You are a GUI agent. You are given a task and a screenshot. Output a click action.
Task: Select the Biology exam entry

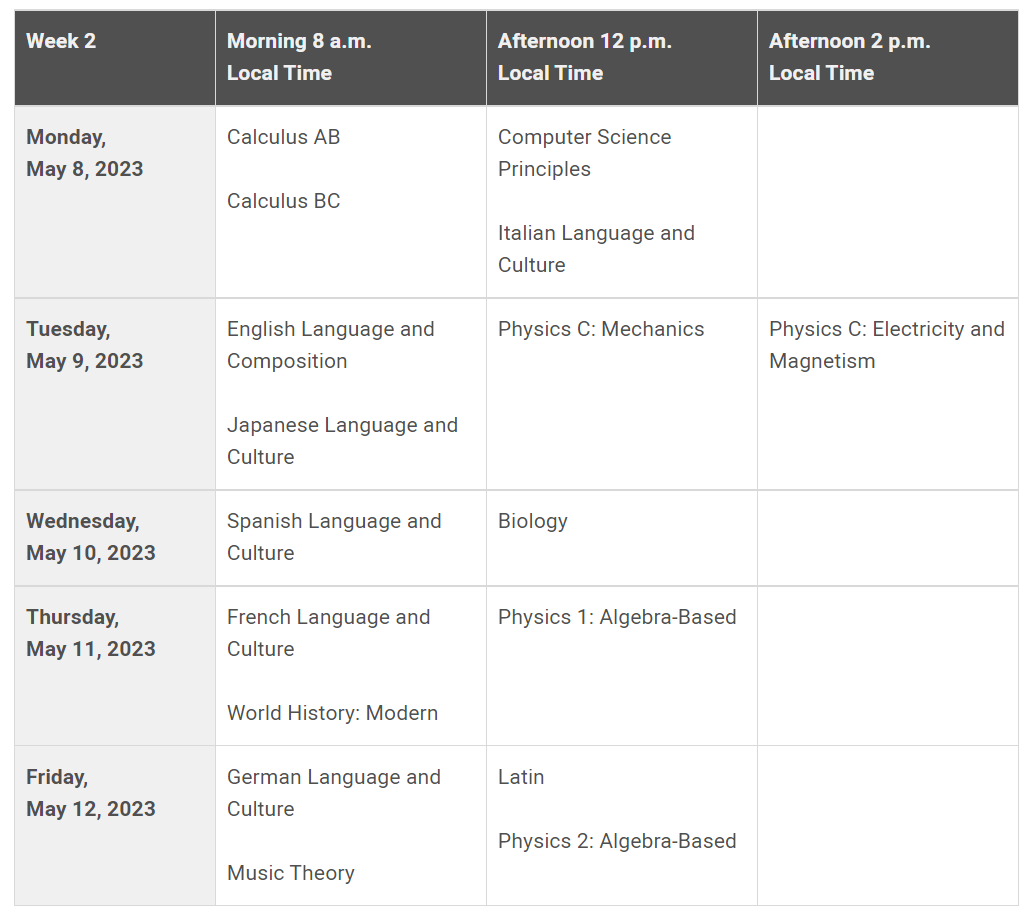[533, 521]
